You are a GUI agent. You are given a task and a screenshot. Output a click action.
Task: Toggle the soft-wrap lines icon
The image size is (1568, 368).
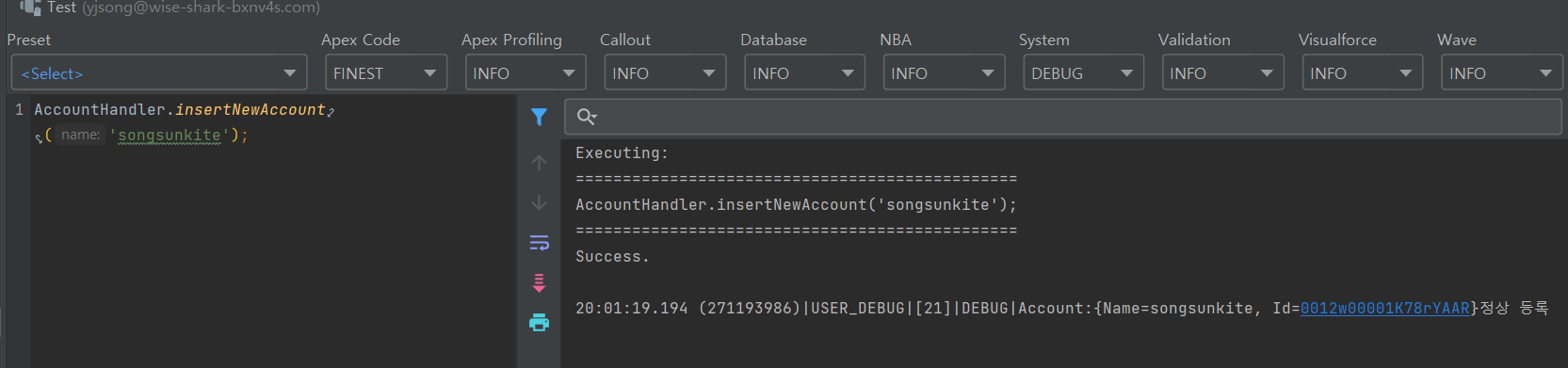(539, 243)
